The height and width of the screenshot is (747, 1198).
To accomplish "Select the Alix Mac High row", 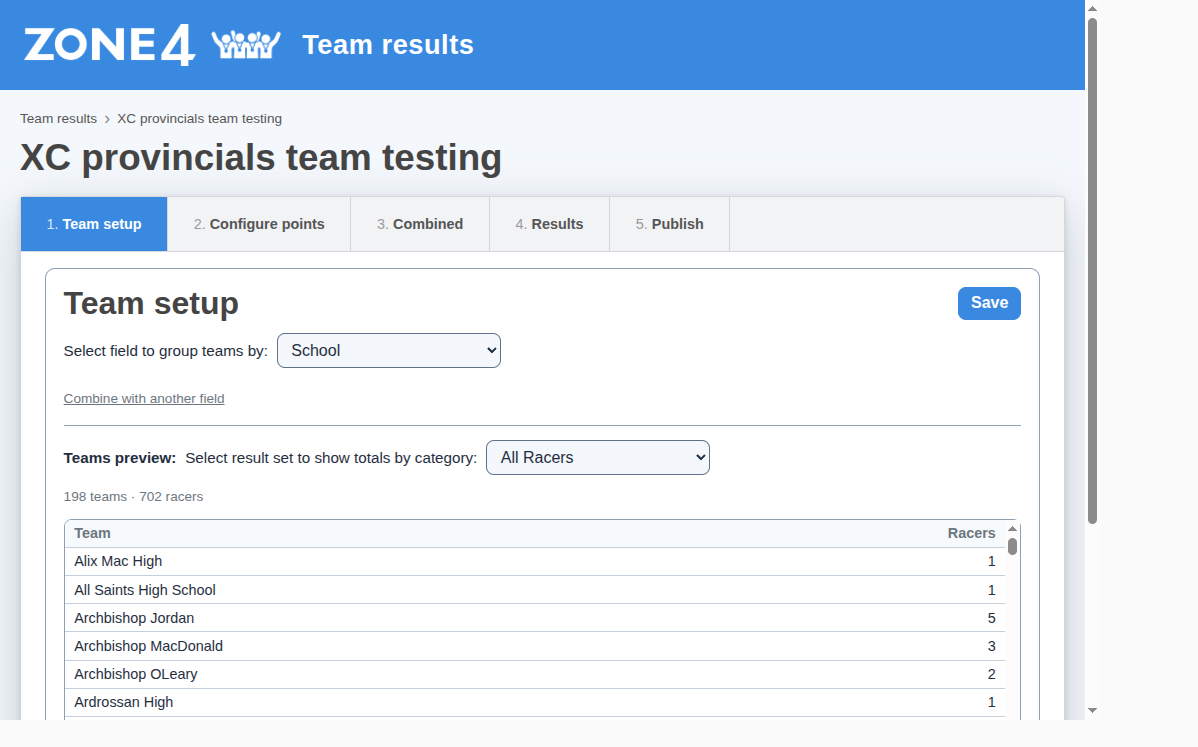I will click(x=535, y=561).
